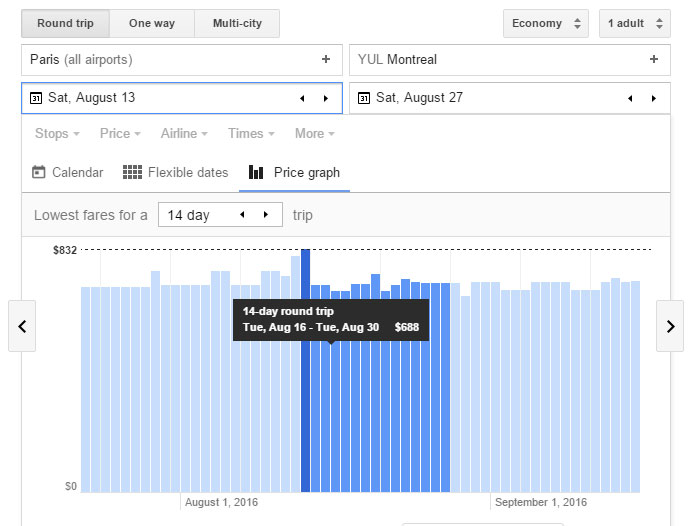Select Round trip option
Viewport: 696px width, 526px height.
click(65, 24)
